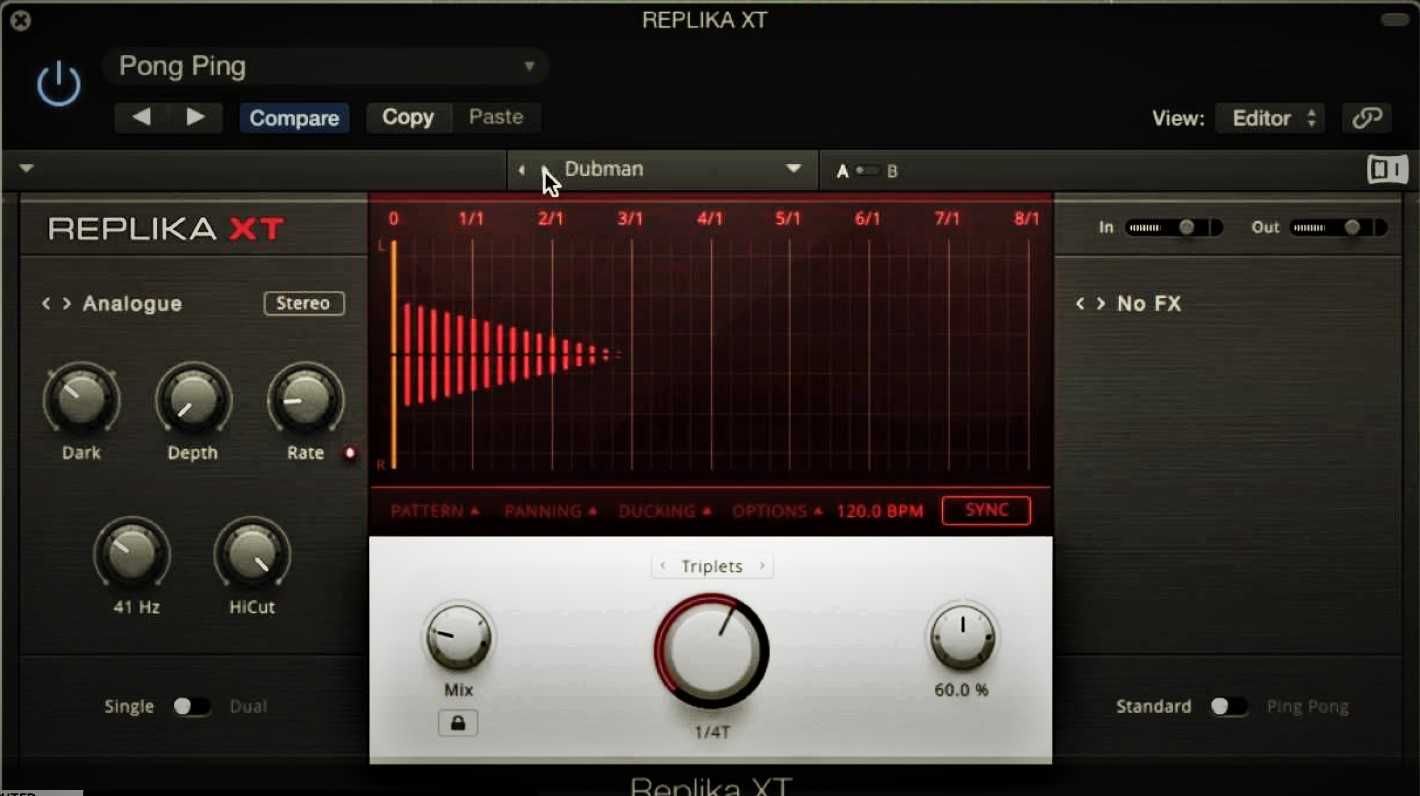1420x796 pixels.
Task: Select next delay mode after Analogue
Action: coord(67,304)
